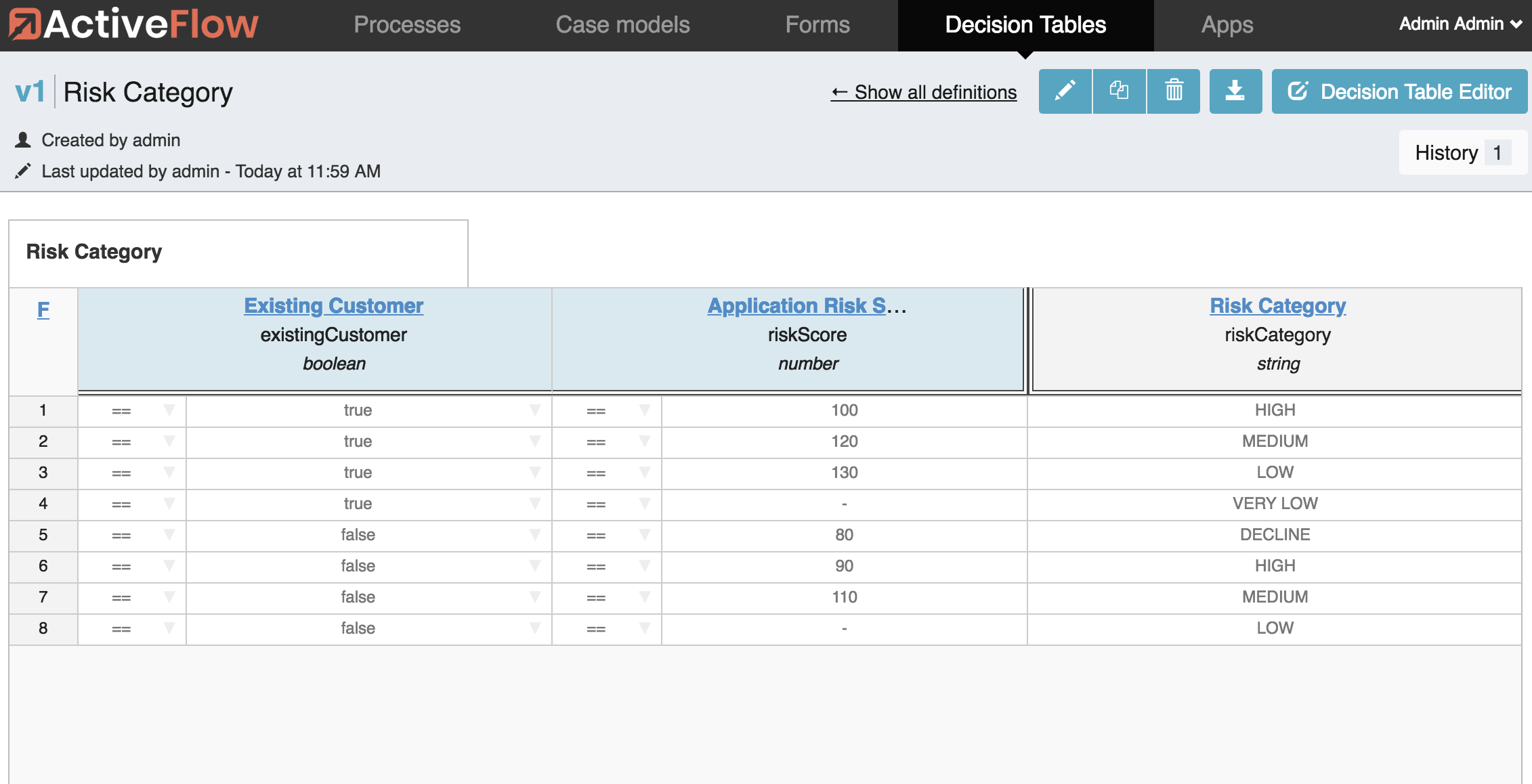Click Show all definitions link
This screenshot has height=784, width=1532.
(x=924, y=92)
